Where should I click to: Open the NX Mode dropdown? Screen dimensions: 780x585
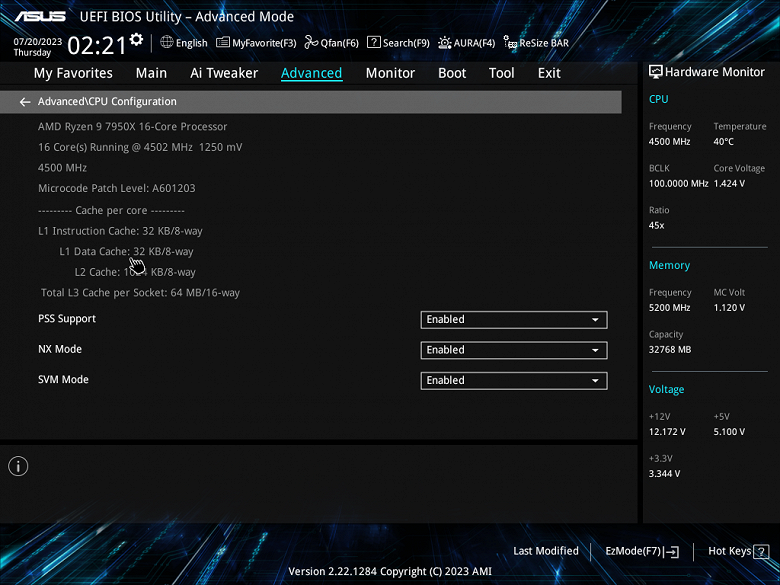pos(514,350)
